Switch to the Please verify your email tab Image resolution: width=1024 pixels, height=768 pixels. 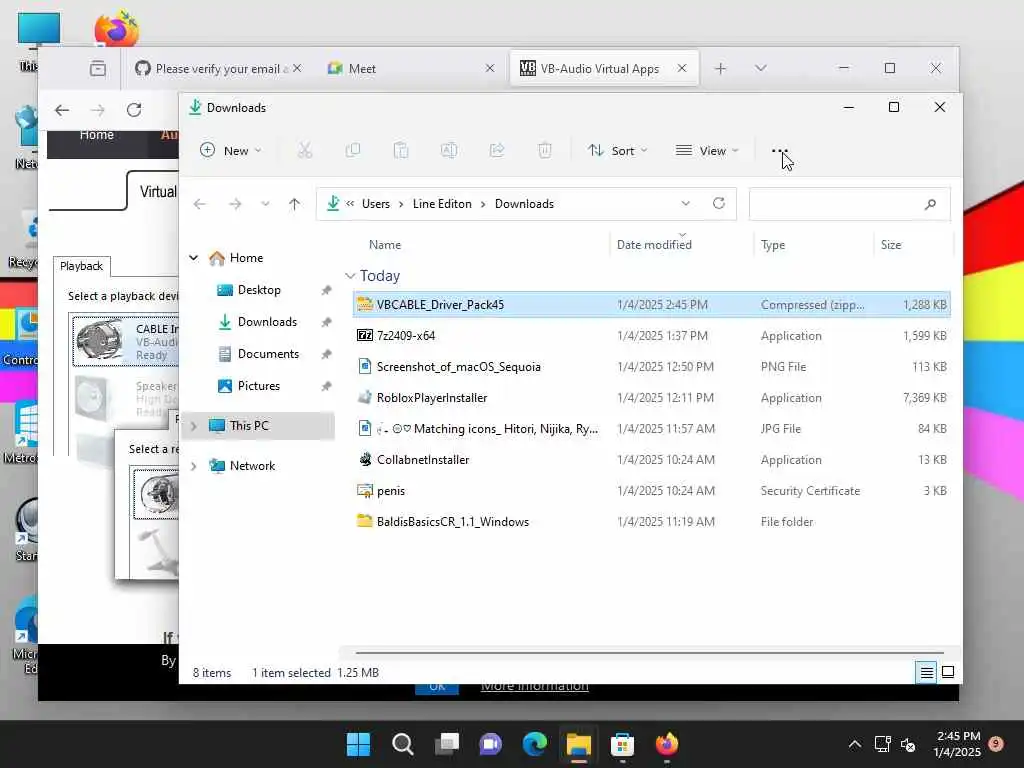[x=218, y=69]
